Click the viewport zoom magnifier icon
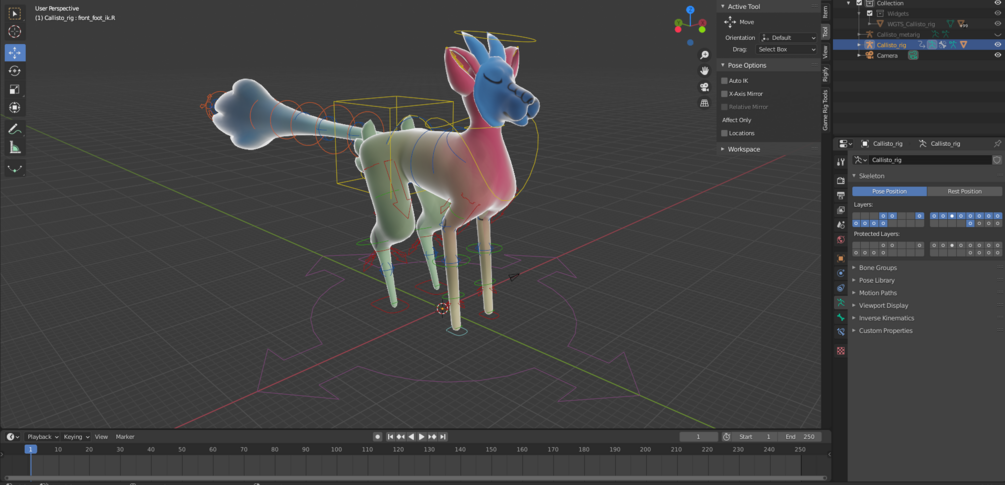Image resolution: width=1005 pixels, height=485 pixels. pos(704,55)
